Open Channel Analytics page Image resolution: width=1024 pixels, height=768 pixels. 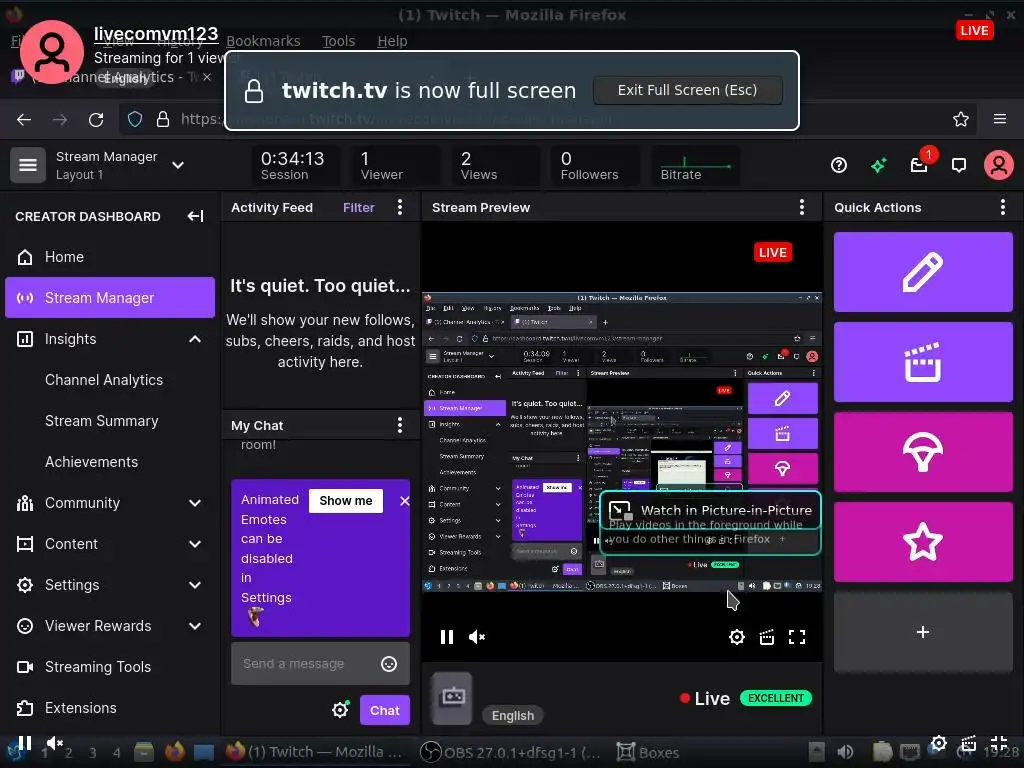click(x=104, y=380)
